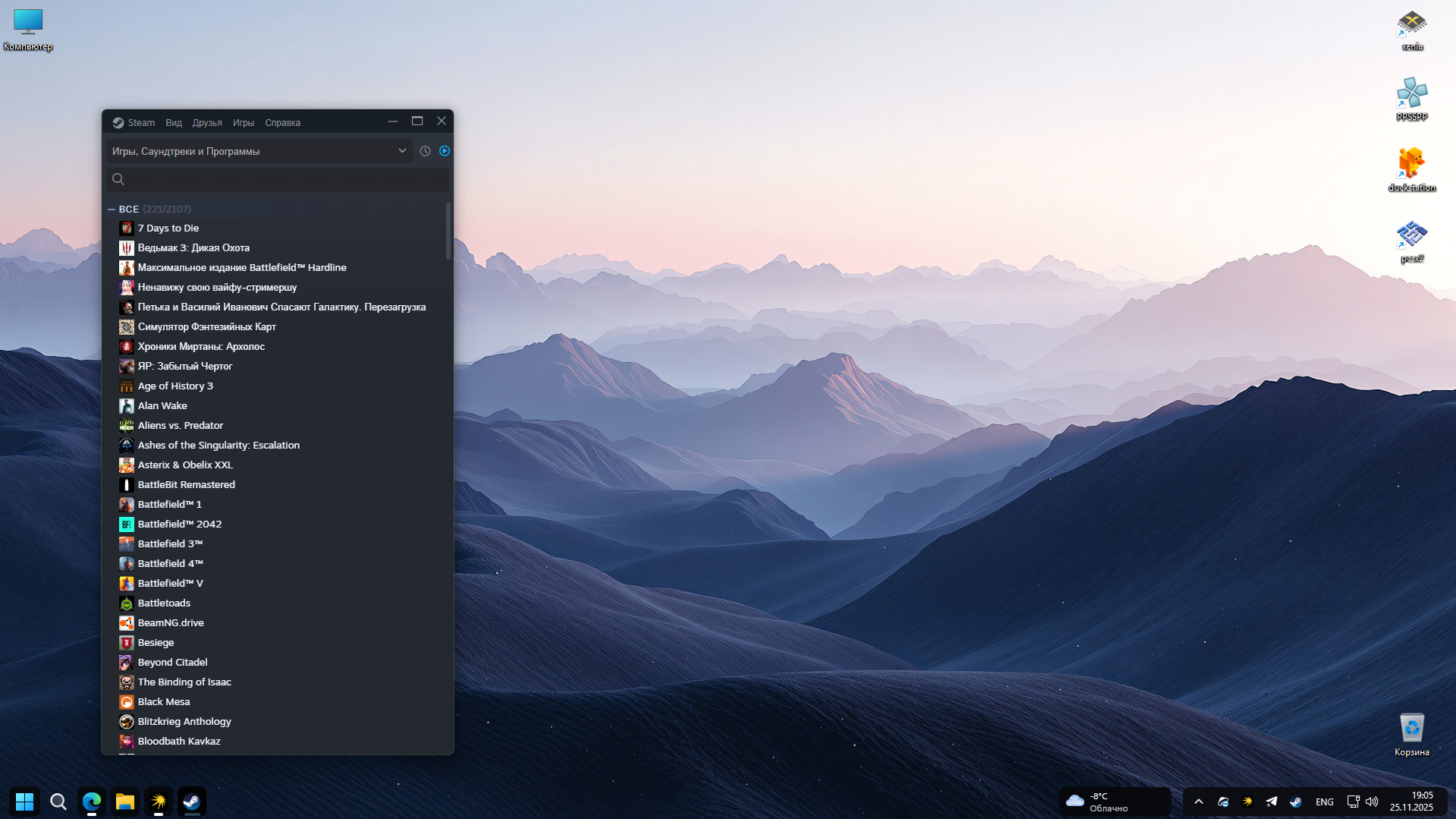The width and height of the screenshot is (1456, 819).
Task: Click the Battlefield Hardline game icon
Action: (127, 267)
